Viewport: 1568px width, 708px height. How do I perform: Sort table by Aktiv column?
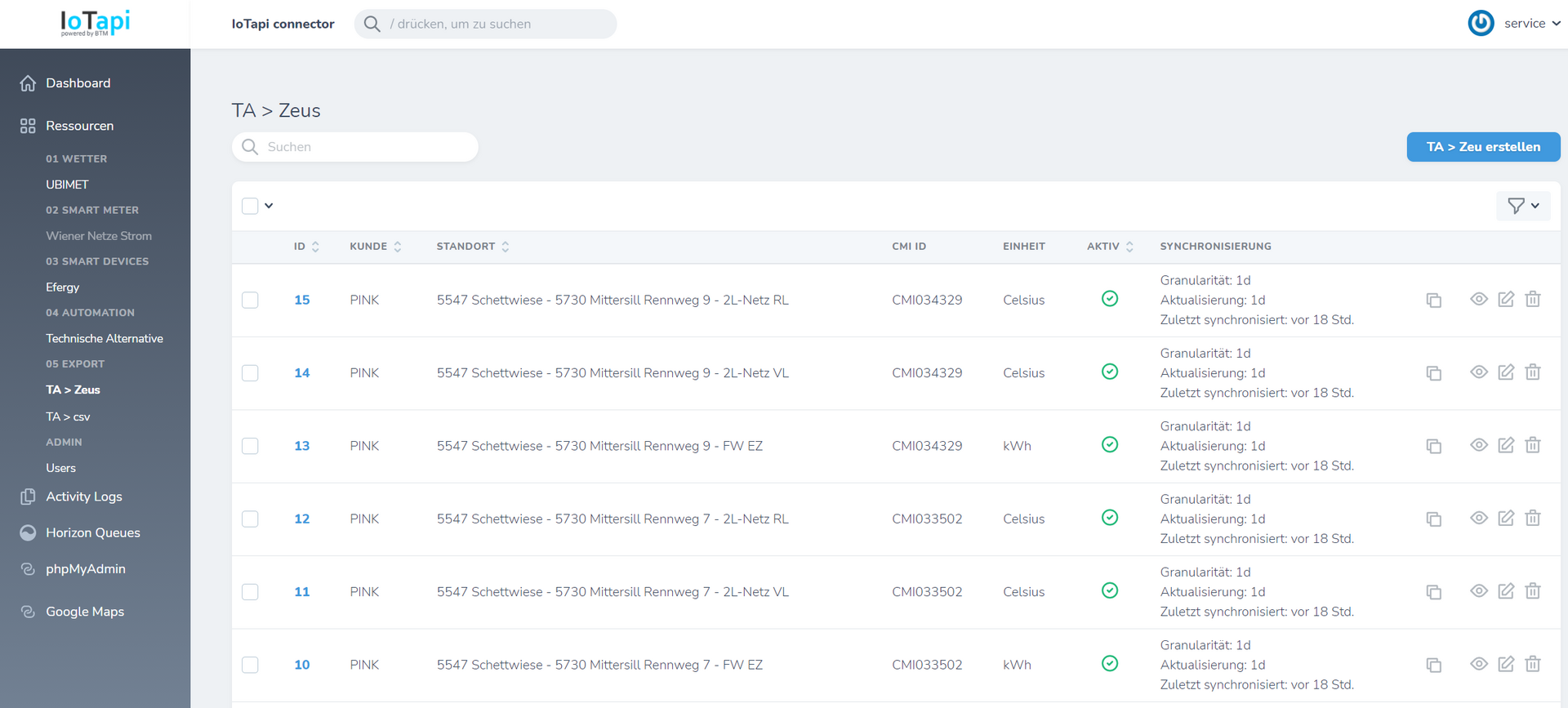1110,247
